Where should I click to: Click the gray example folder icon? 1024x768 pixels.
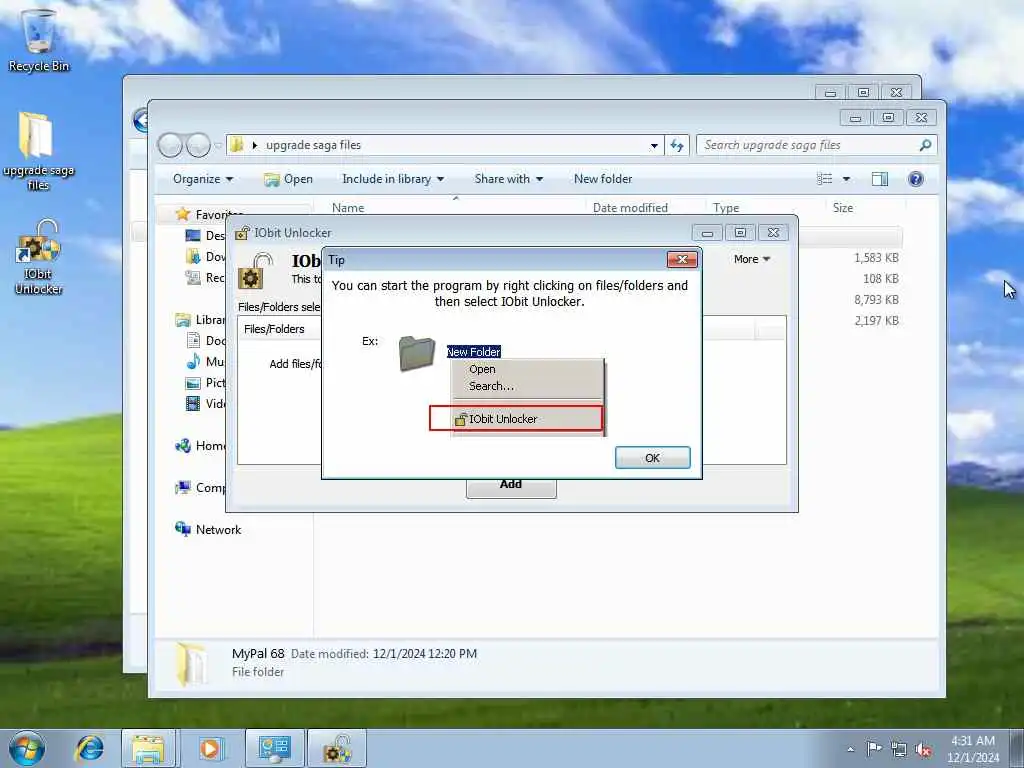417,353
